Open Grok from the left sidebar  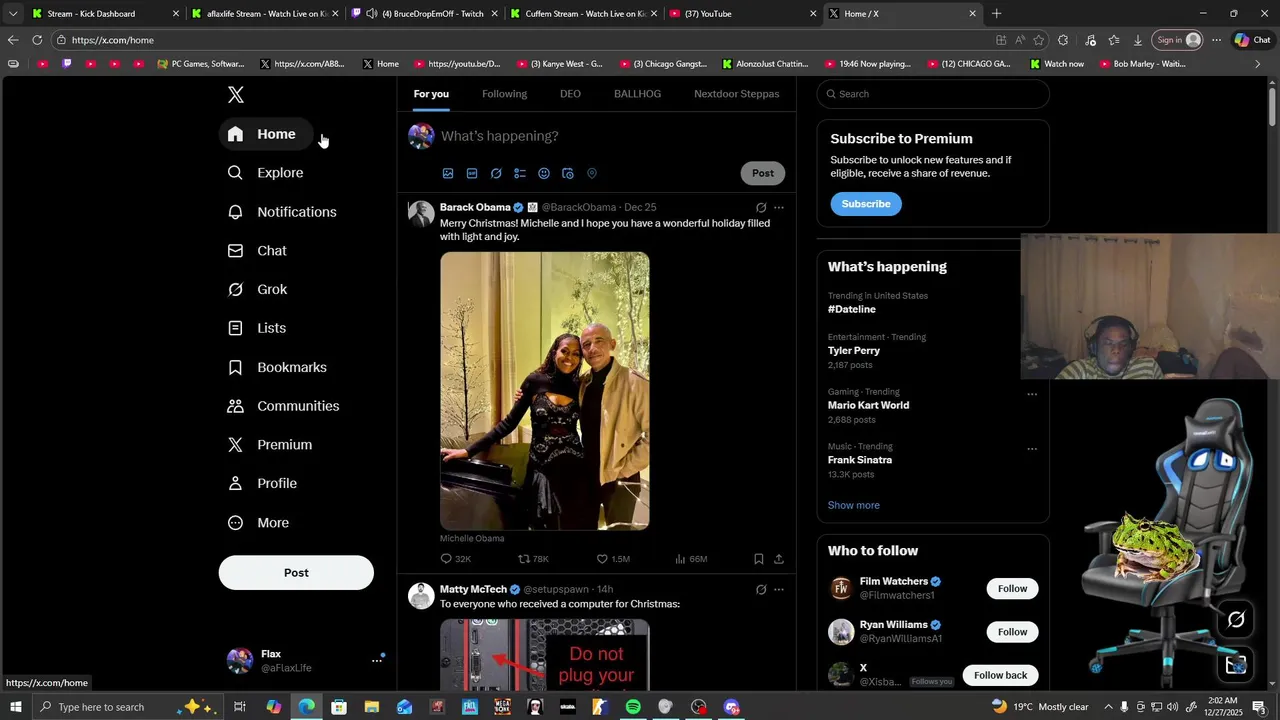[258, 290]
